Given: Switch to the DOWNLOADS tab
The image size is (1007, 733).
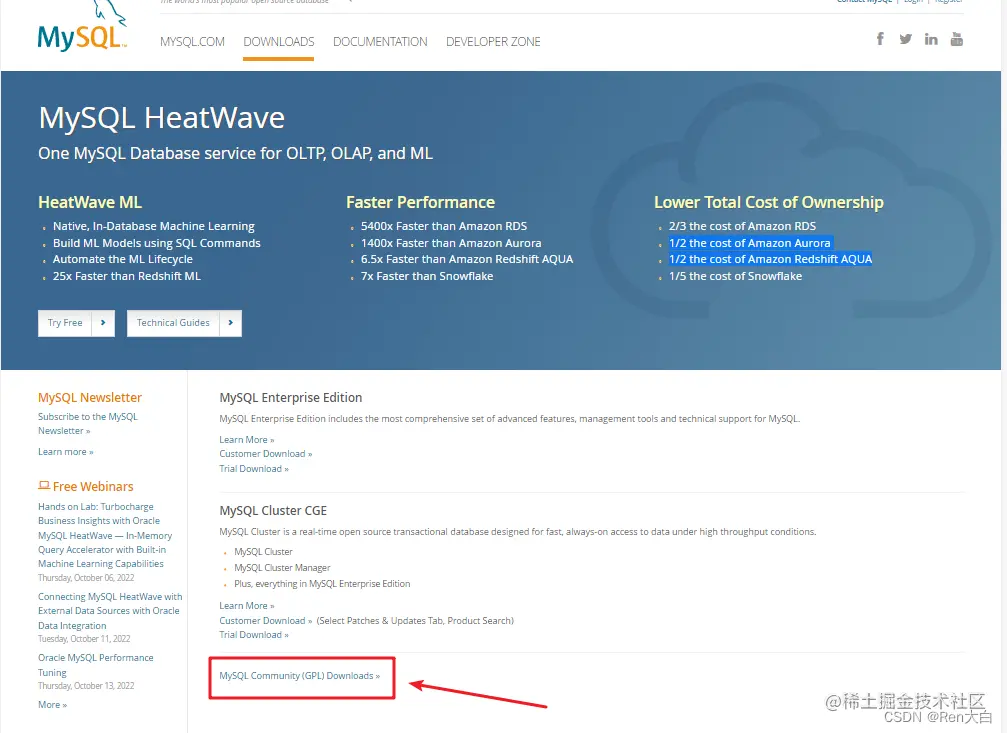Looking at the screenshot, I should 279,42.
